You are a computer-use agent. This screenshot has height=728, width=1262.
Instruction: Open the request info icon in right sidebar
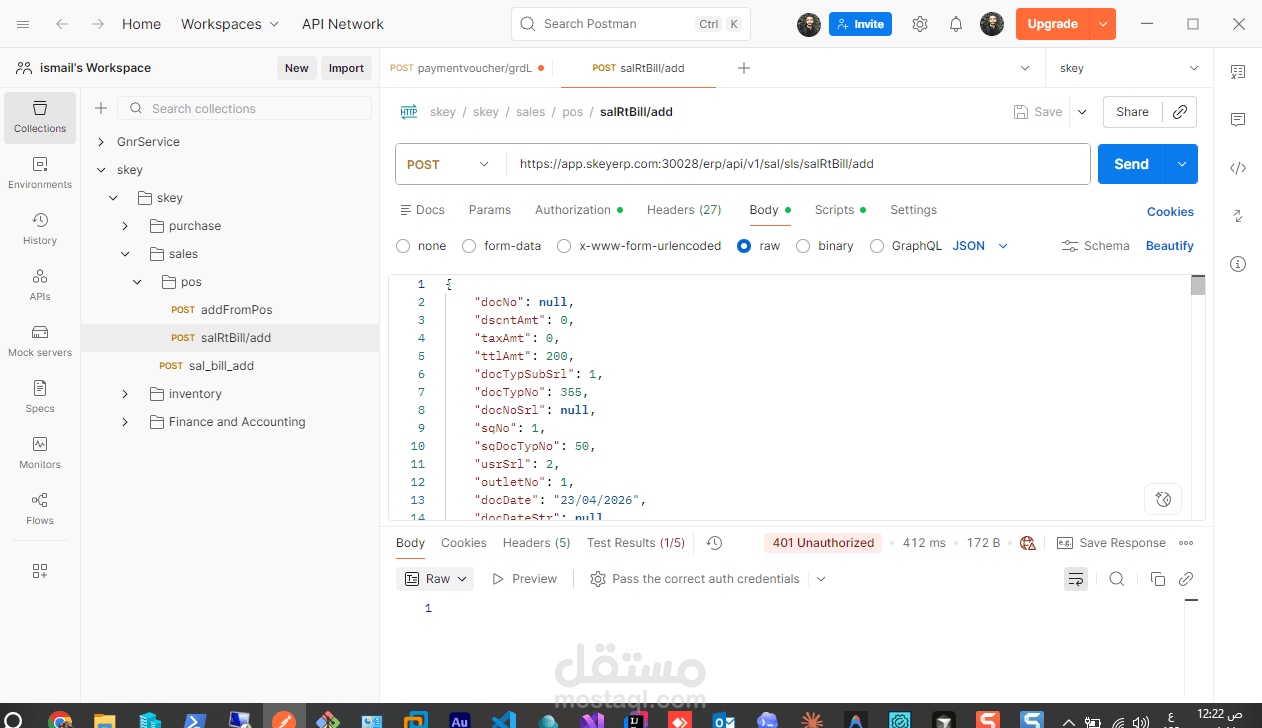click(x=1238, y=264)
